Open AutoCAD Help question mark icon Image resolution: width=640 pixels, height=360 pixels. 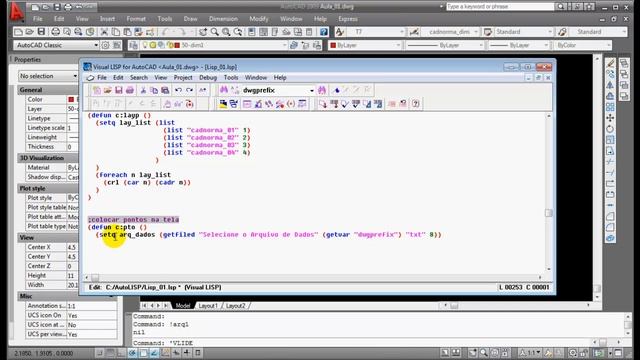tap(324, 32)
